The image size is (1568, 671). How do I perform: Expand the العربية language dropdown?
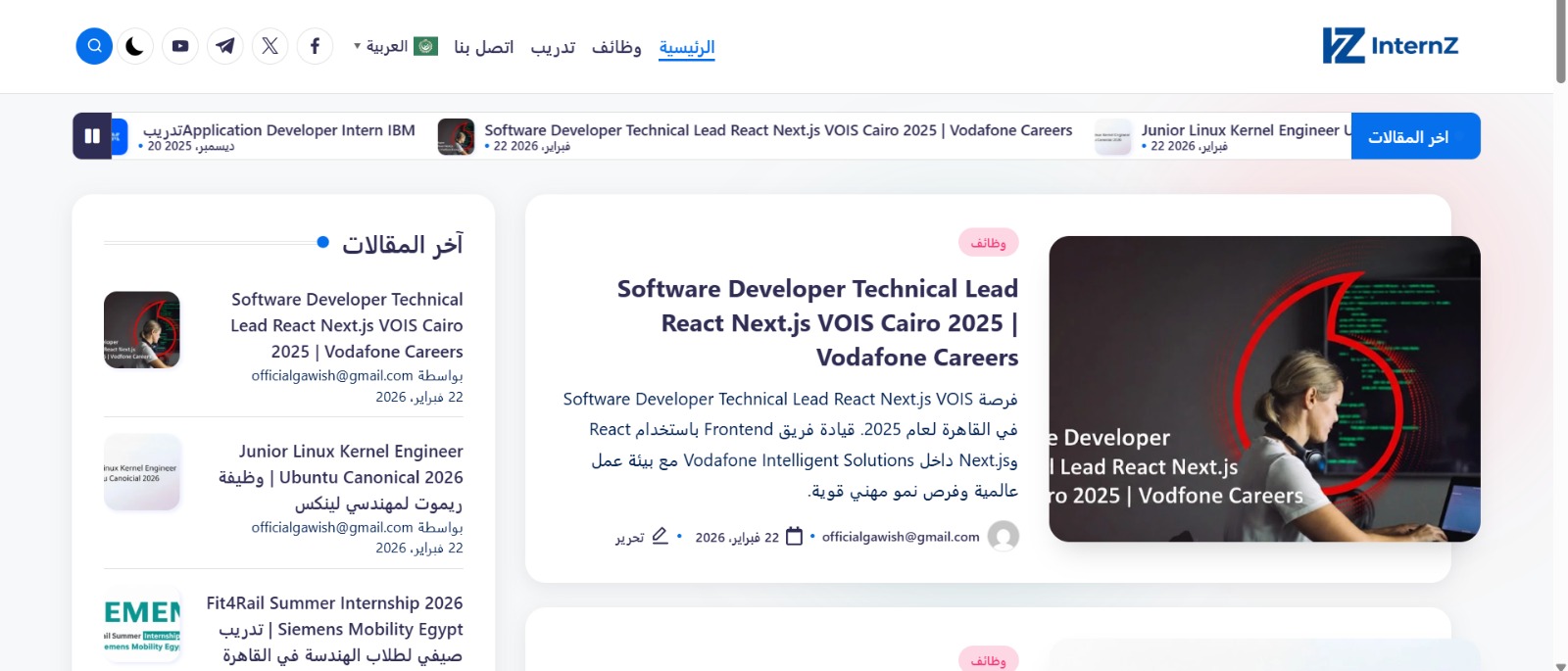point(395,47)
